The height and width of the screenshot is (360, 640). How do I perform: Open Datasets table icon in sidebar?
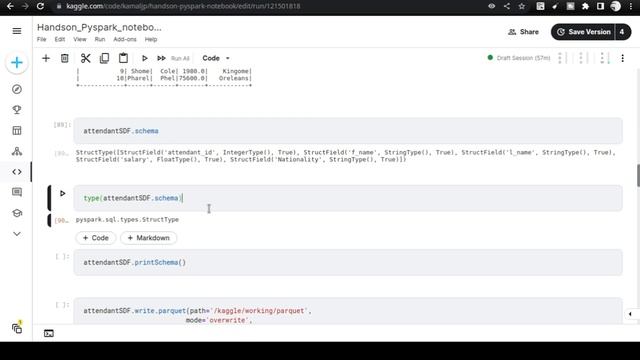[17, 131]
